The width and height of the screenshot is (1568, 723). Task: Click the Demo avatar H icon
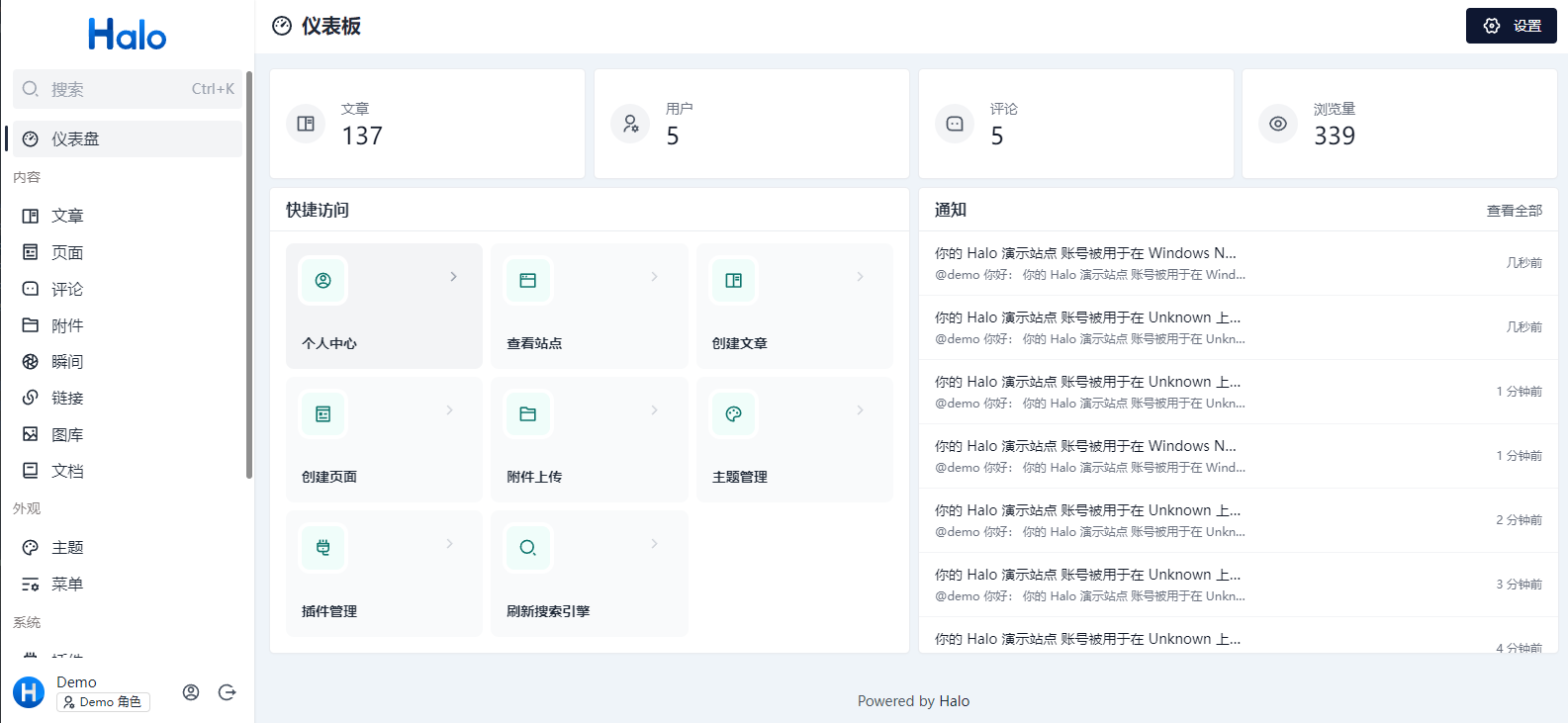pos(29,692)
